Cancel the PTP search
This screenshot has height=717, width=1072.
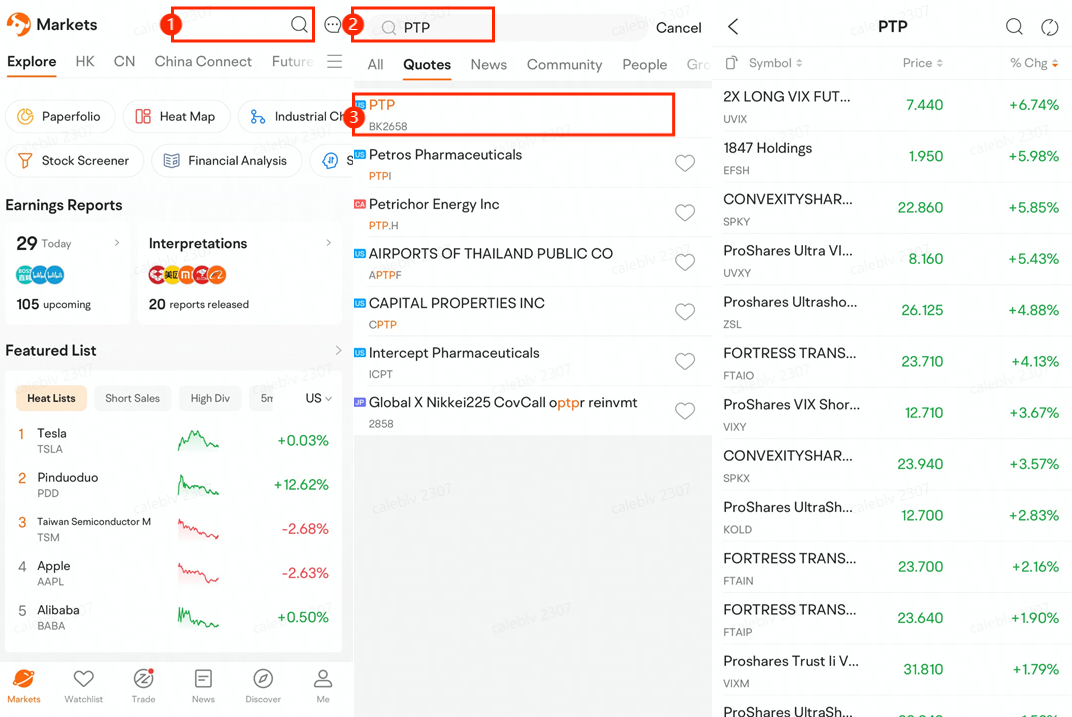pyautogui.click(x=678, y=27)
